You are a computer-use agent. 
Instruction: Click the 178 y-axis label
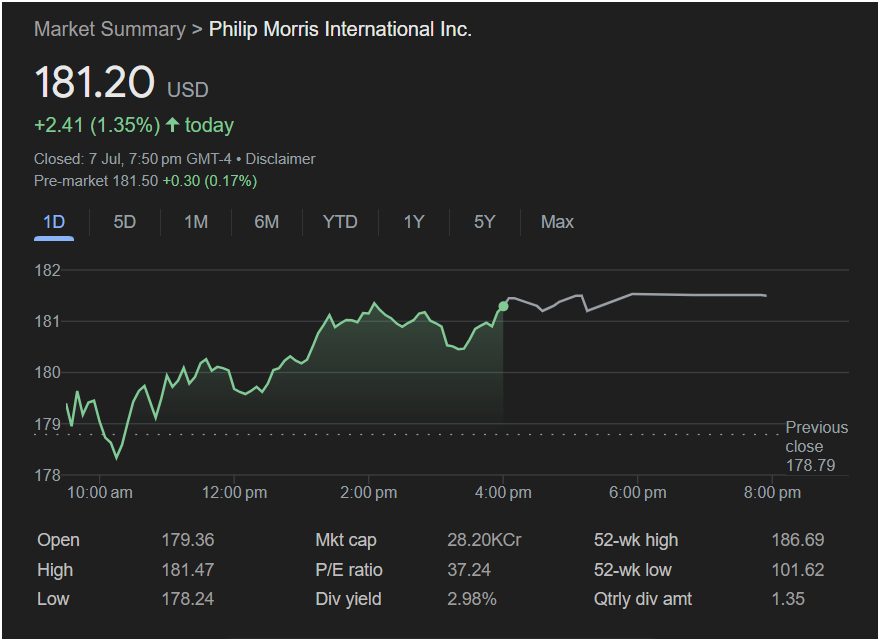(x=48, y=475)
